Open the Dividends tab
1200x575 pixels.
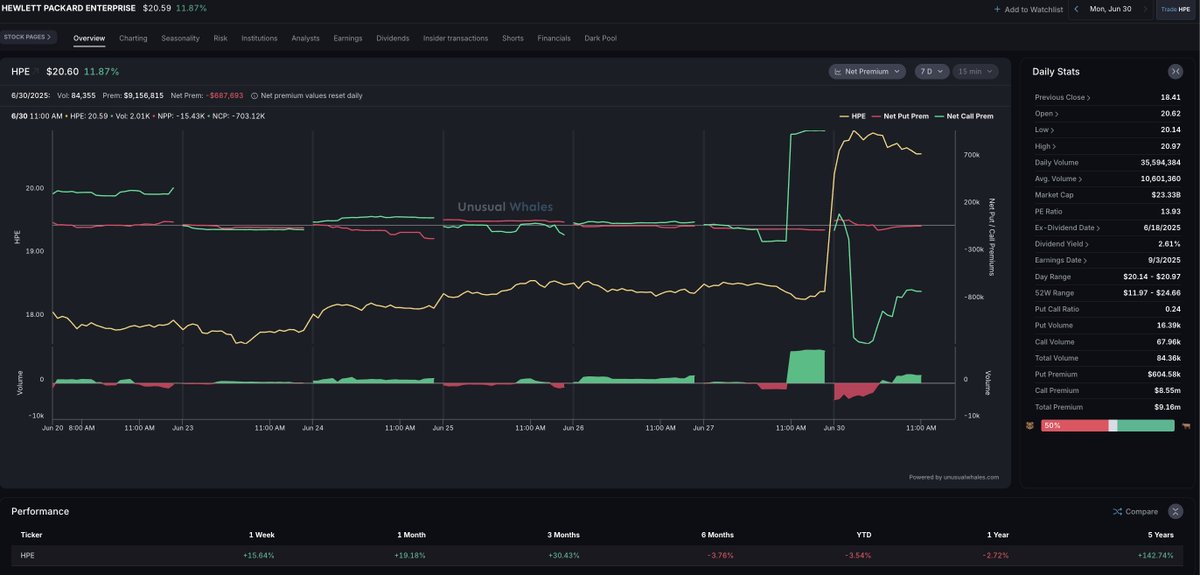point(392,38)
